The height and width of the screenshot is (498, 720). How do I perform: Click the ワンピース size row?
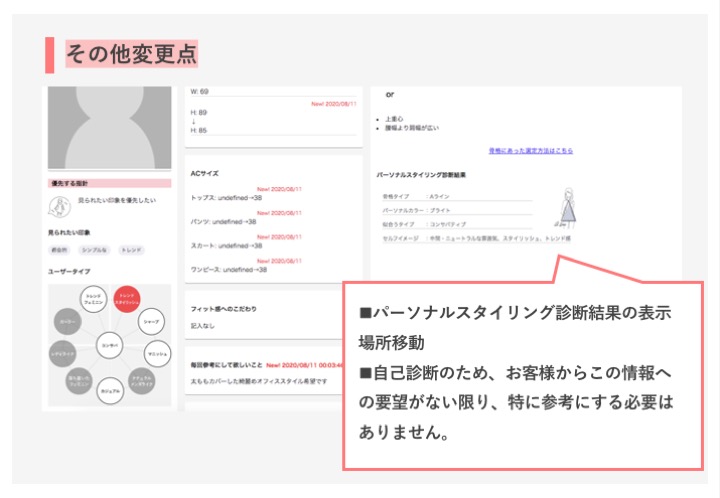click(229, 269)
